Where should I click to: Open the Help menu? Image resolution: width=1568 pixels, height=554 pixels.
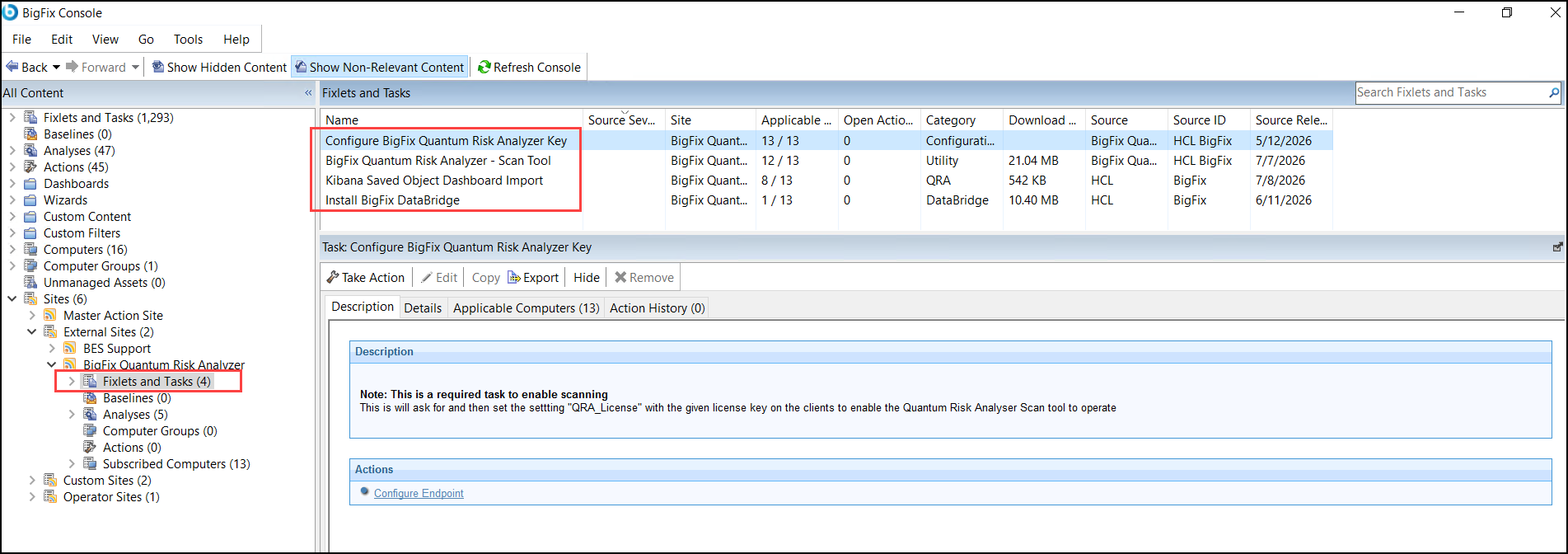[x=236, y=39]
